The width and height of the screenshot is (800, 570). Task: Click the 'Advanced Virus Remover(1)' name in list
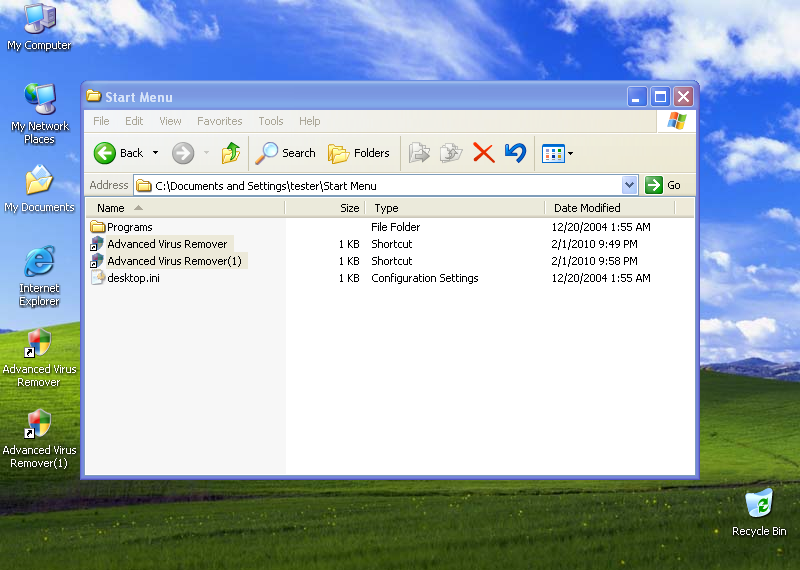coord(174,261)
